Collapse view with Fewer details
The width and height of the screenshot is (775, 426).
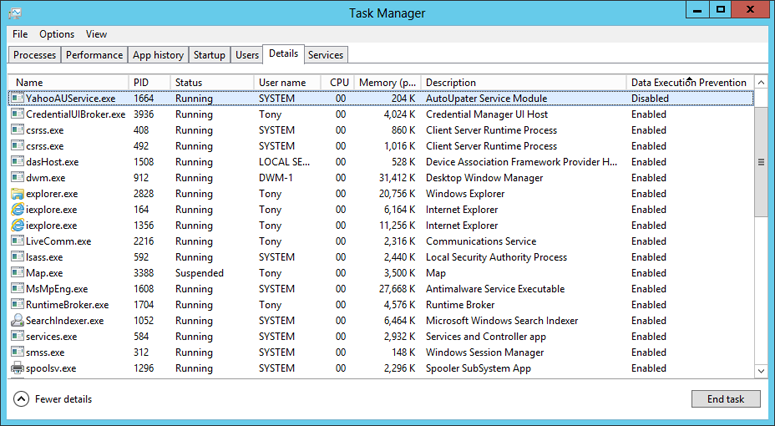[x=53, y=399]
